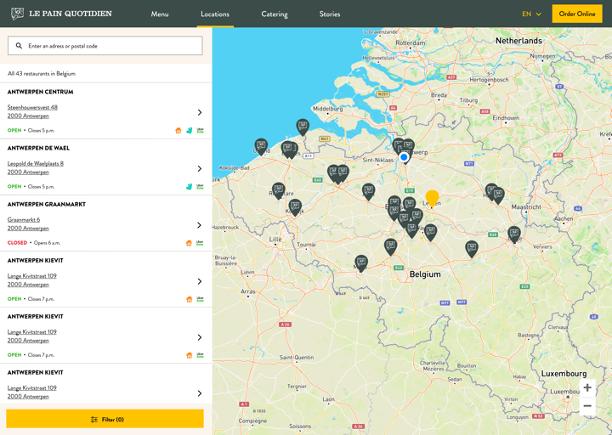This screenshot has width=612, height=435.
Task: Open the Antwerpen De Wael restaurant title
Action: (39, 148)
